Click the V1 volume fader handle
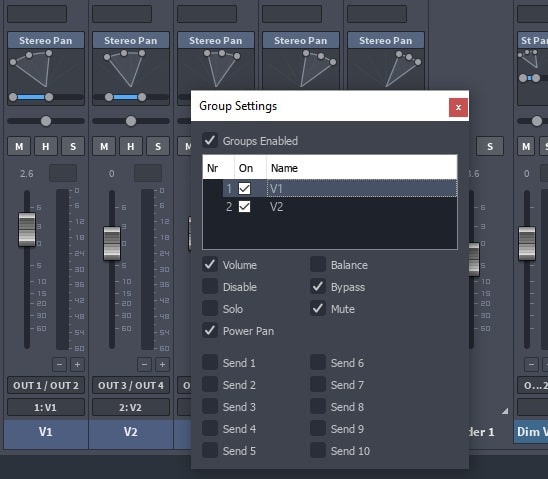The height and width of the screenshot is (479, 548). pyautogui.click(x=27, y=229)
